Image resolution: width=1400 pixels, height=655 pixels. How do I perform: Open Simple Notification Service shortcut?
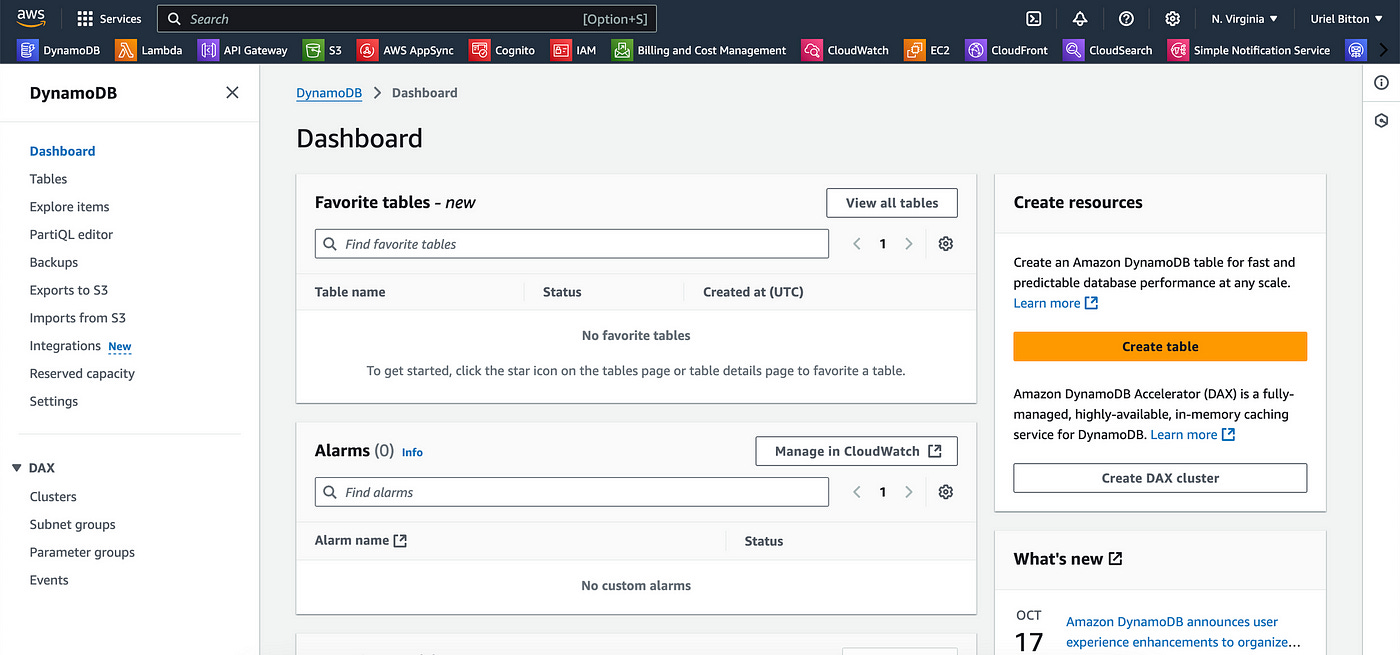click(x=1249, y=50)
